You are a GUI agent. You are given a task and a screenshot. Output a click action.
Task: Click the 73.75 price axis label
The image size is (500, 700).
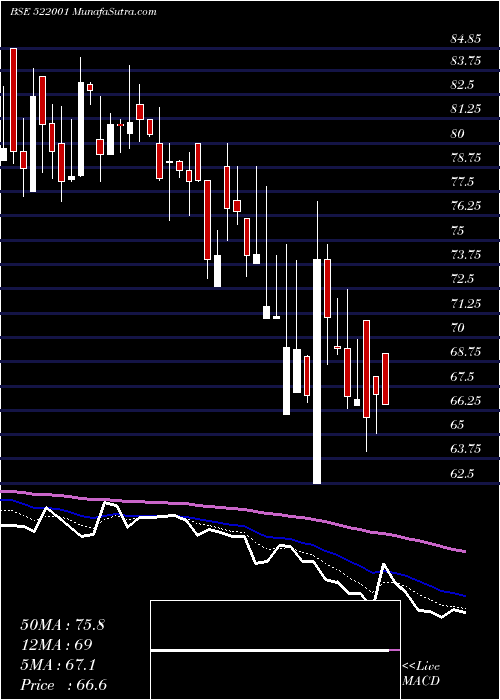click(x=466, y=255)
